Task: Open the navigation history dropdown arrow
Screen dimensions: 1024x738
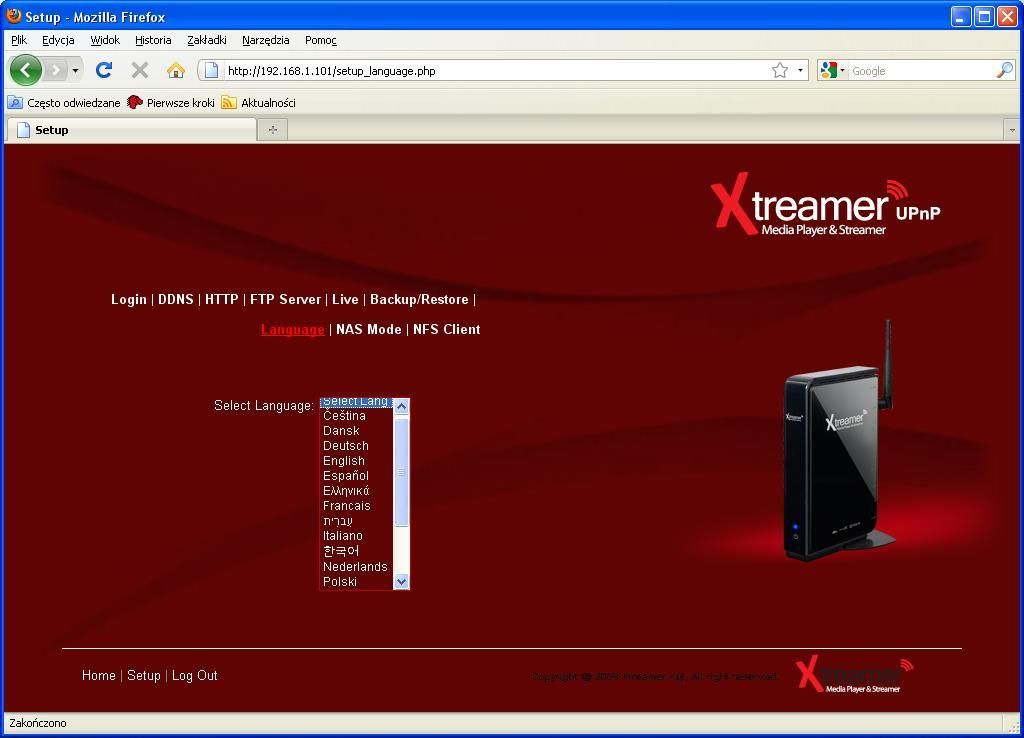Action: click(x=76, y=70)
